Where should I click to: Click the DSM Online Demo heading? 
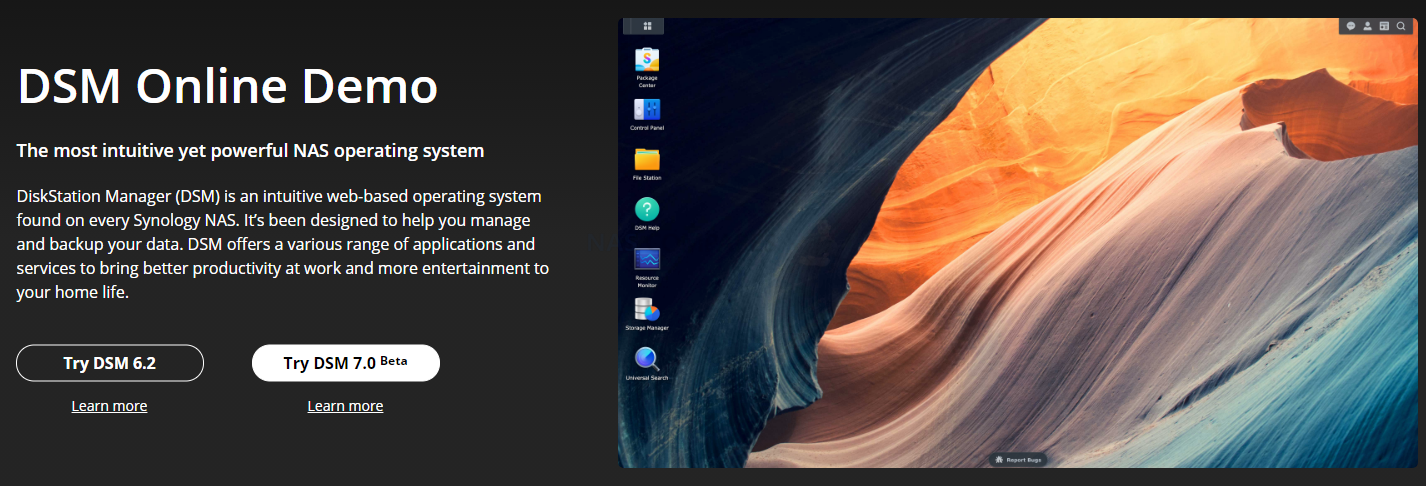[x=228, y=86]
